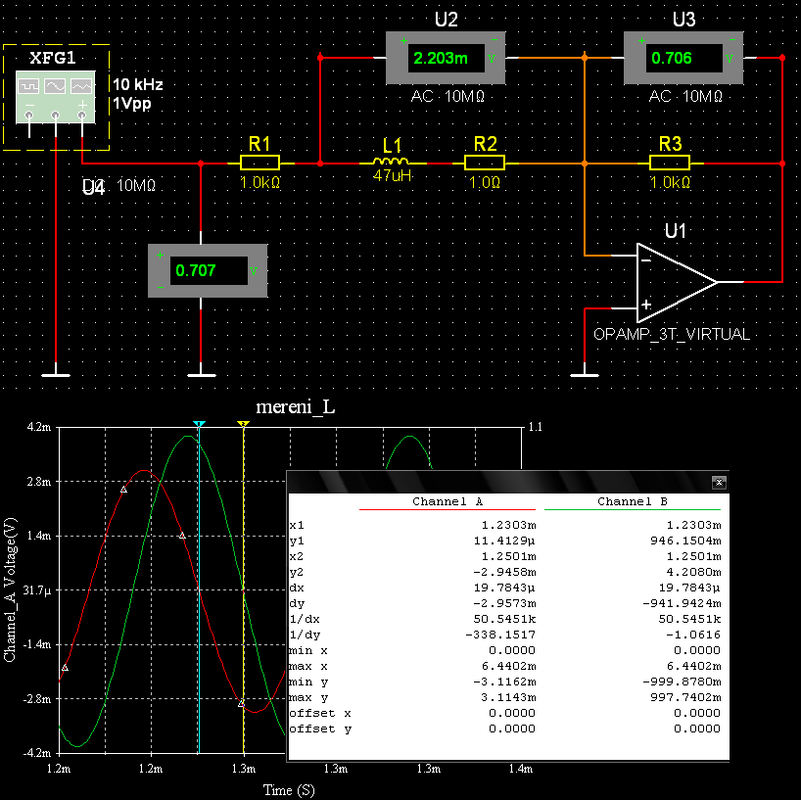The width and height of the screenshot is (801, 800).
Task: Select inductor L1 coil symbol
Action: tap(391, 161)
